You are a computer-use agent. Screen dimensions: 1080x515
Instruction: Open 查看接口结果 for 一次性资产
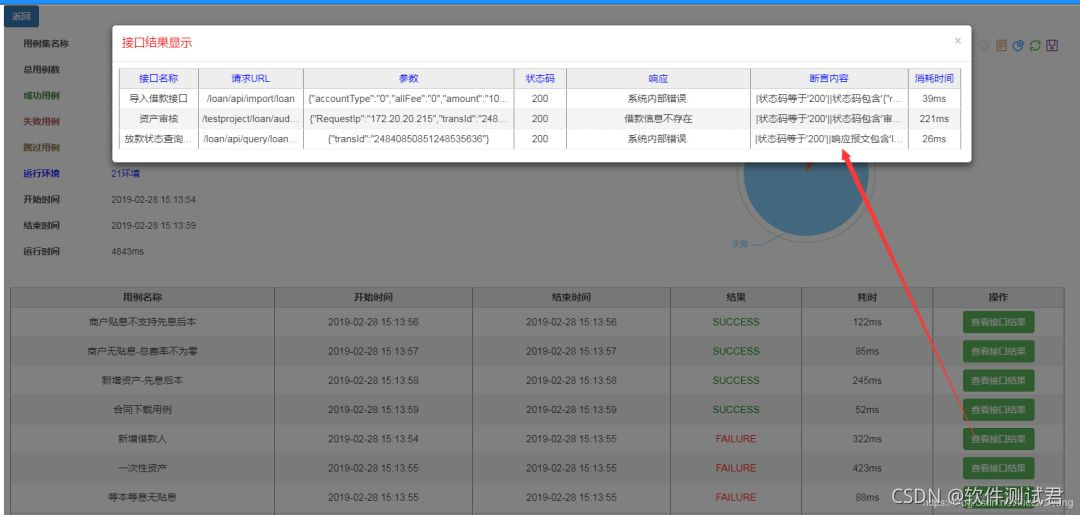(x=998, y=468)
